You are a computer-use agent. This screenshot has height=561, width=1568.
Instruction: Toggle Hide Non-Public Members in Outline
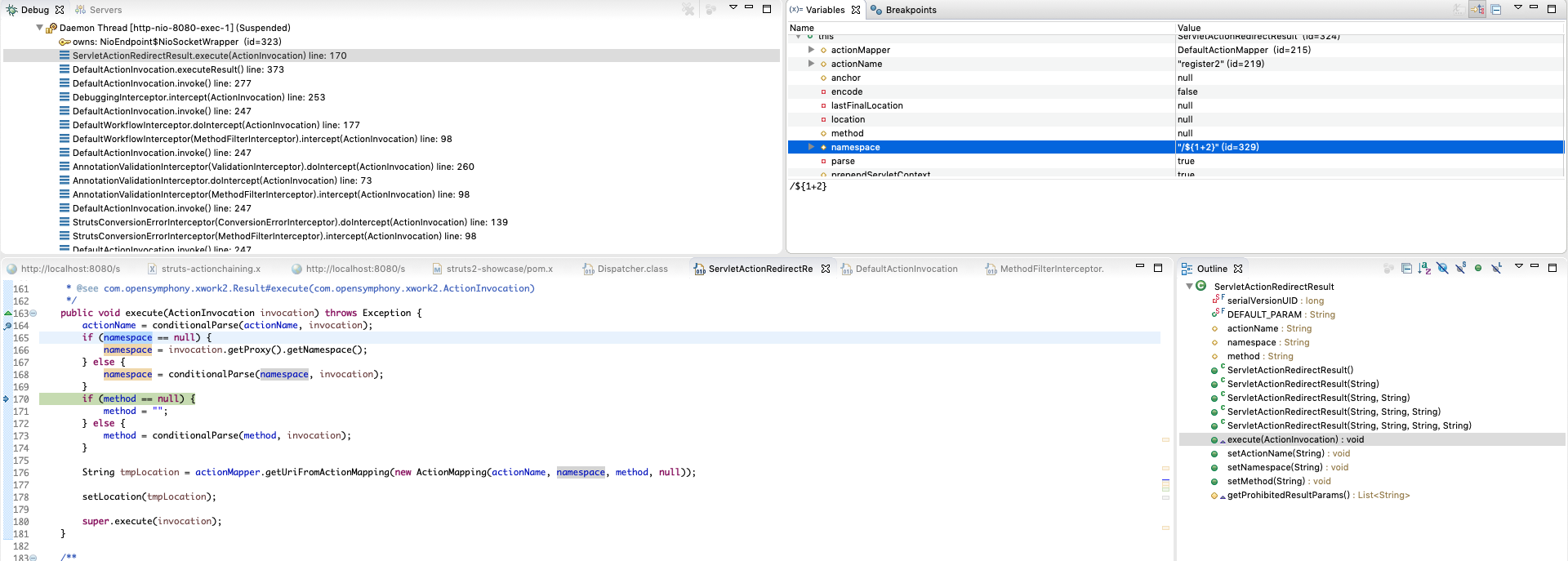(x=1478, y=268)
